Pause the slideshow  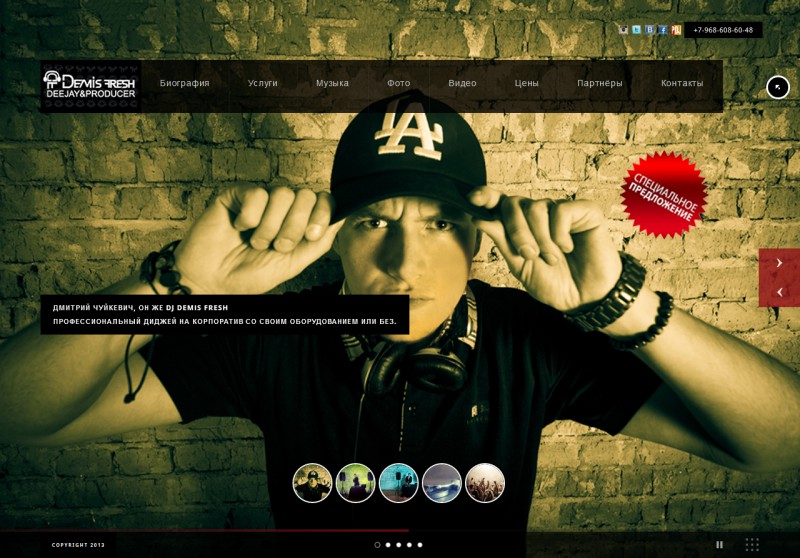coord(719,545)
